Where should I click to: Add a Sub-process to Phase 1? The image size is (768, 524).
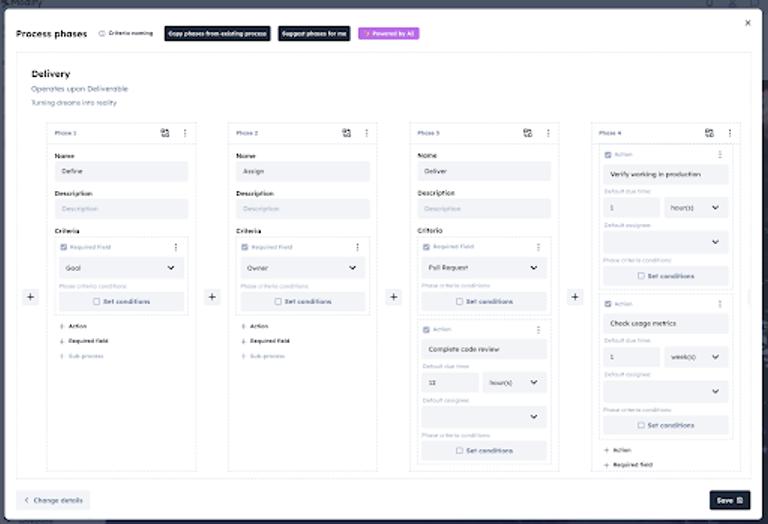coord(81,356)
